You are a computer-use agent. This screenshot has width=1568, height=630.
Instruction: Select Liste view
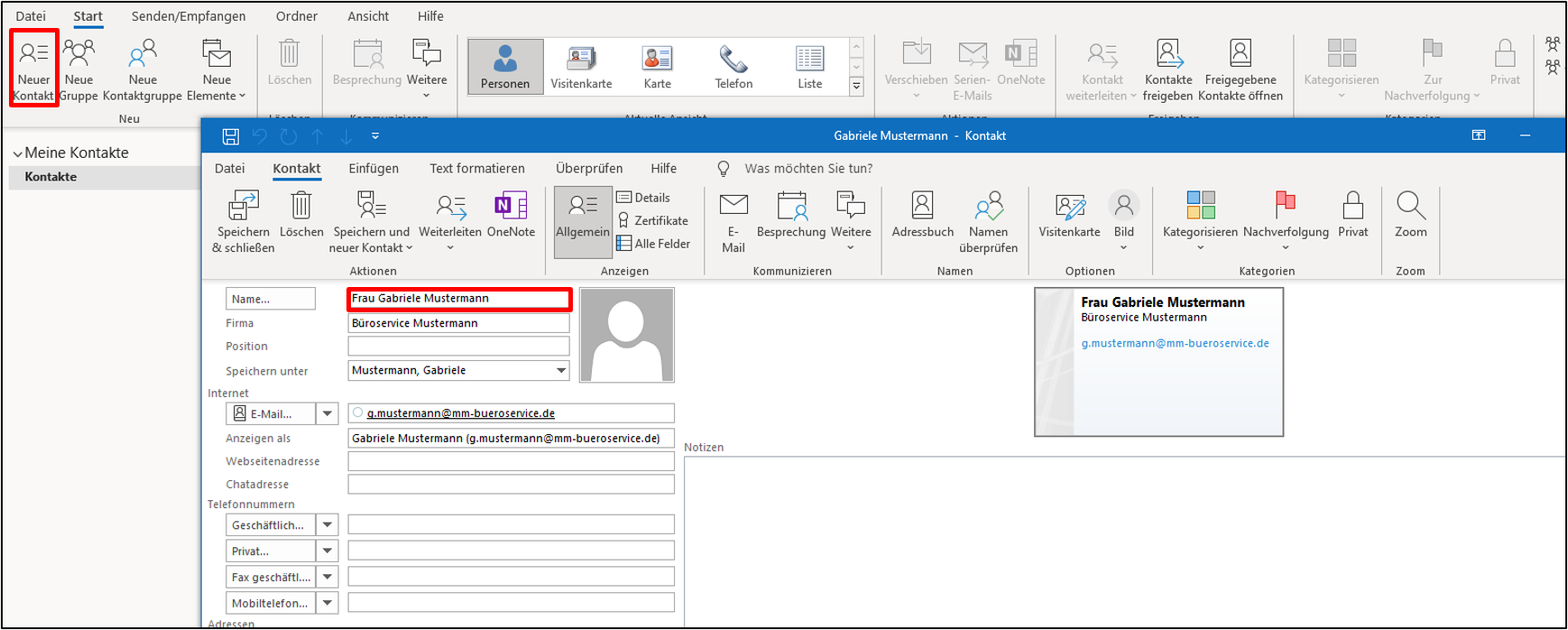coord(810,66)
